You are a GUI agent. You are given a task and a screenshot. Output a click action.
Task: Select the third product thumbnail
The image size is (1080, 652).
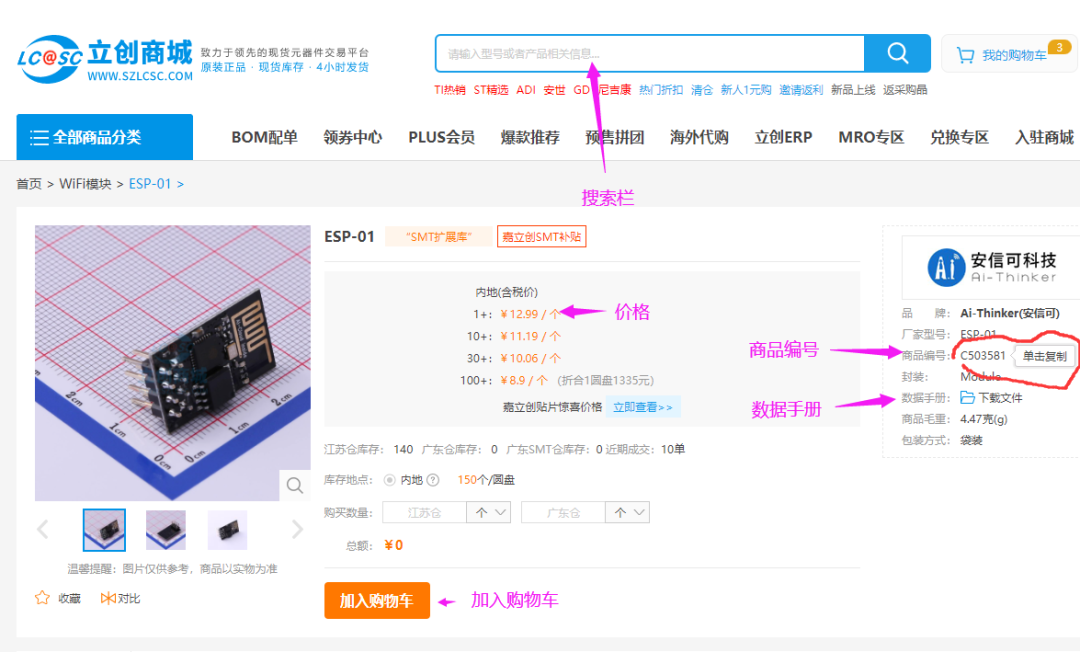(227, 530)
